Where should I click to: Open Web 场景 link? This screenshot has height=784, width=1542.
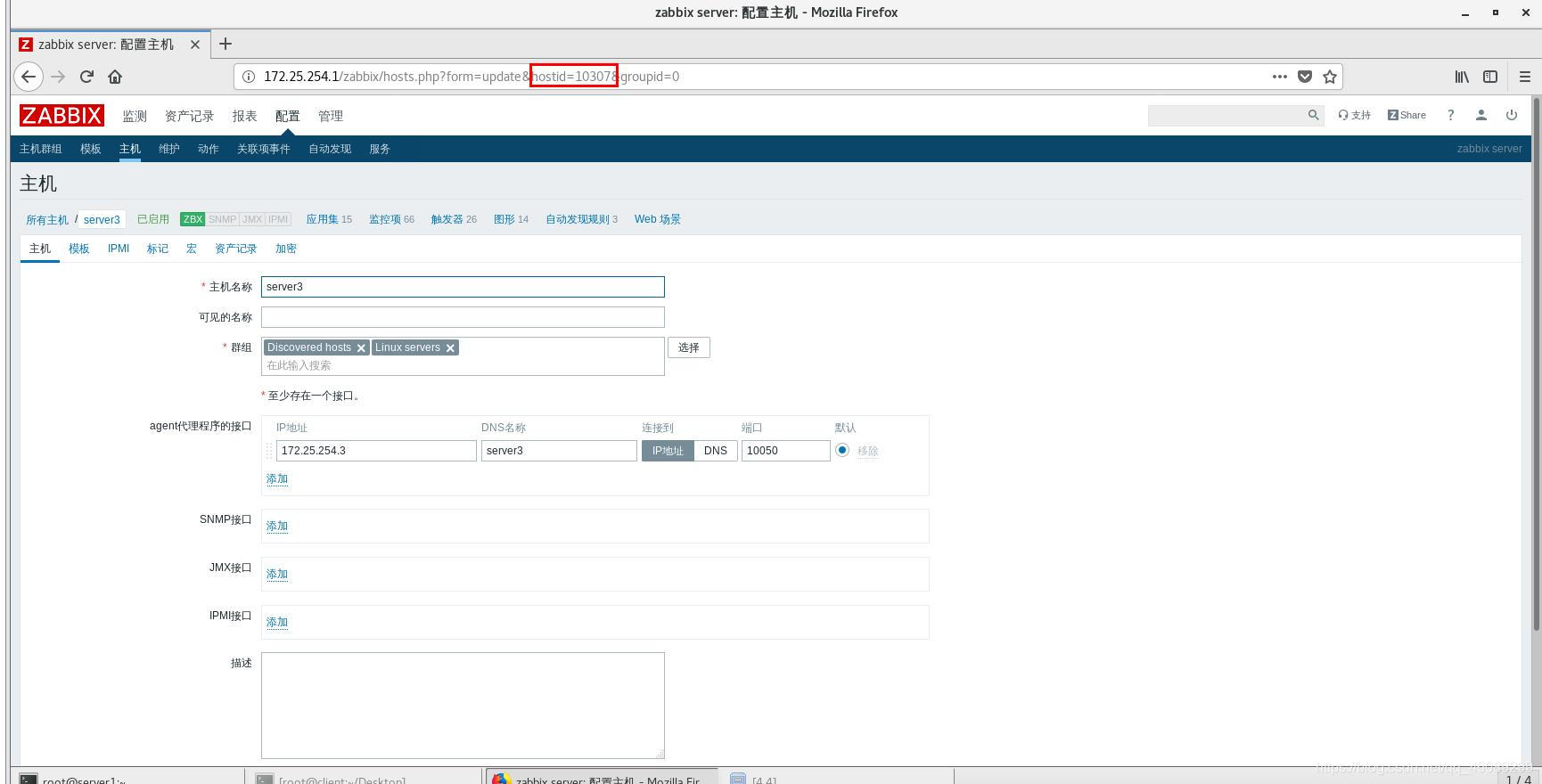[658, 219]
